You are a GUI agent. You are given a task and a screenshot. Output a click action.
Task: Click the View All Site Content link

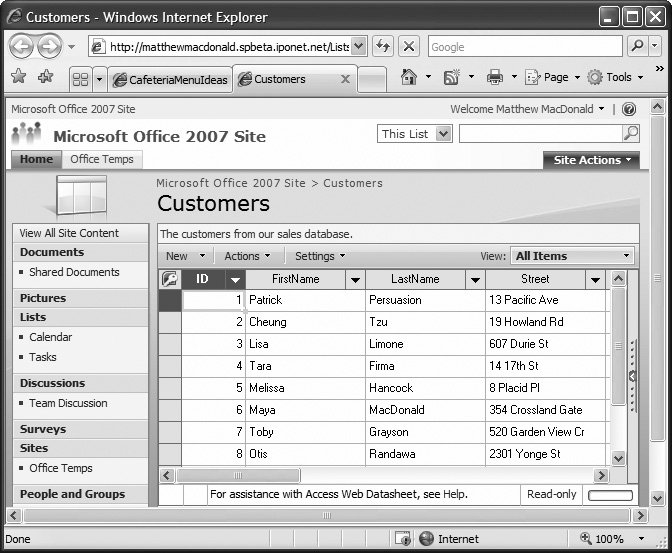[69, 233]
